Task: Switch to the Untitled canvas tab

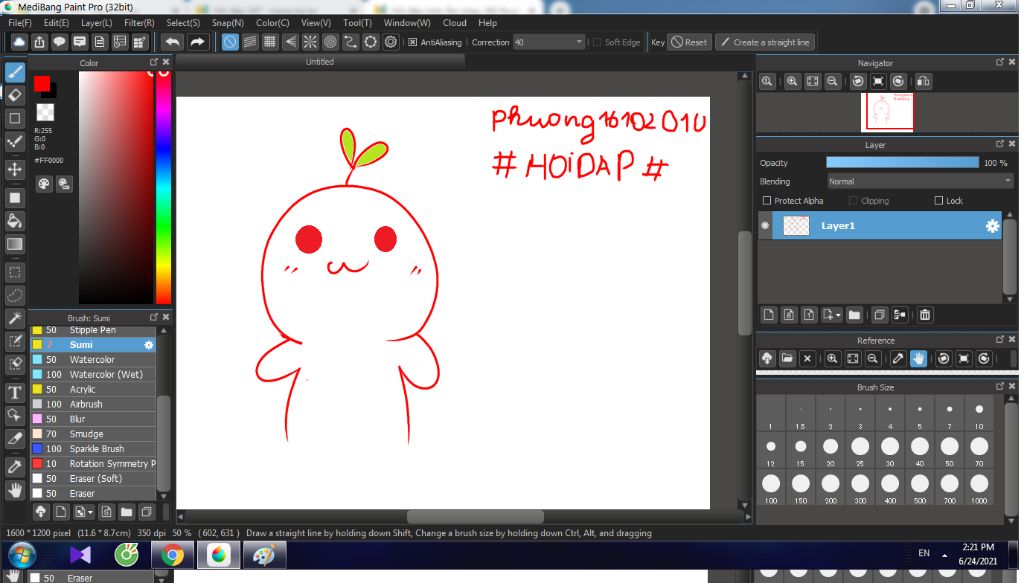Action: 320,62
